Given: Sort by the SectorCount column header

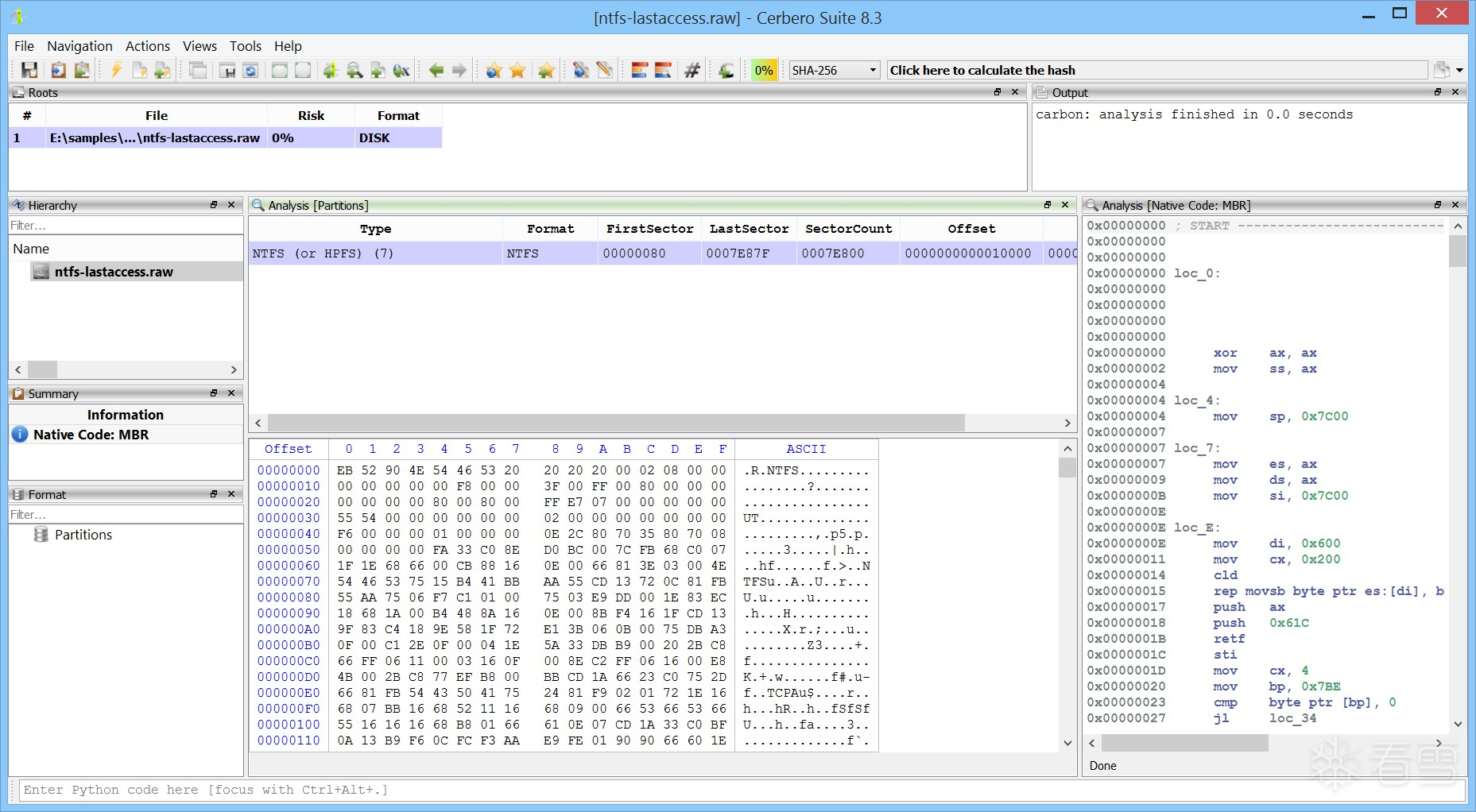Looking at the screenshot, I should 848,229.
